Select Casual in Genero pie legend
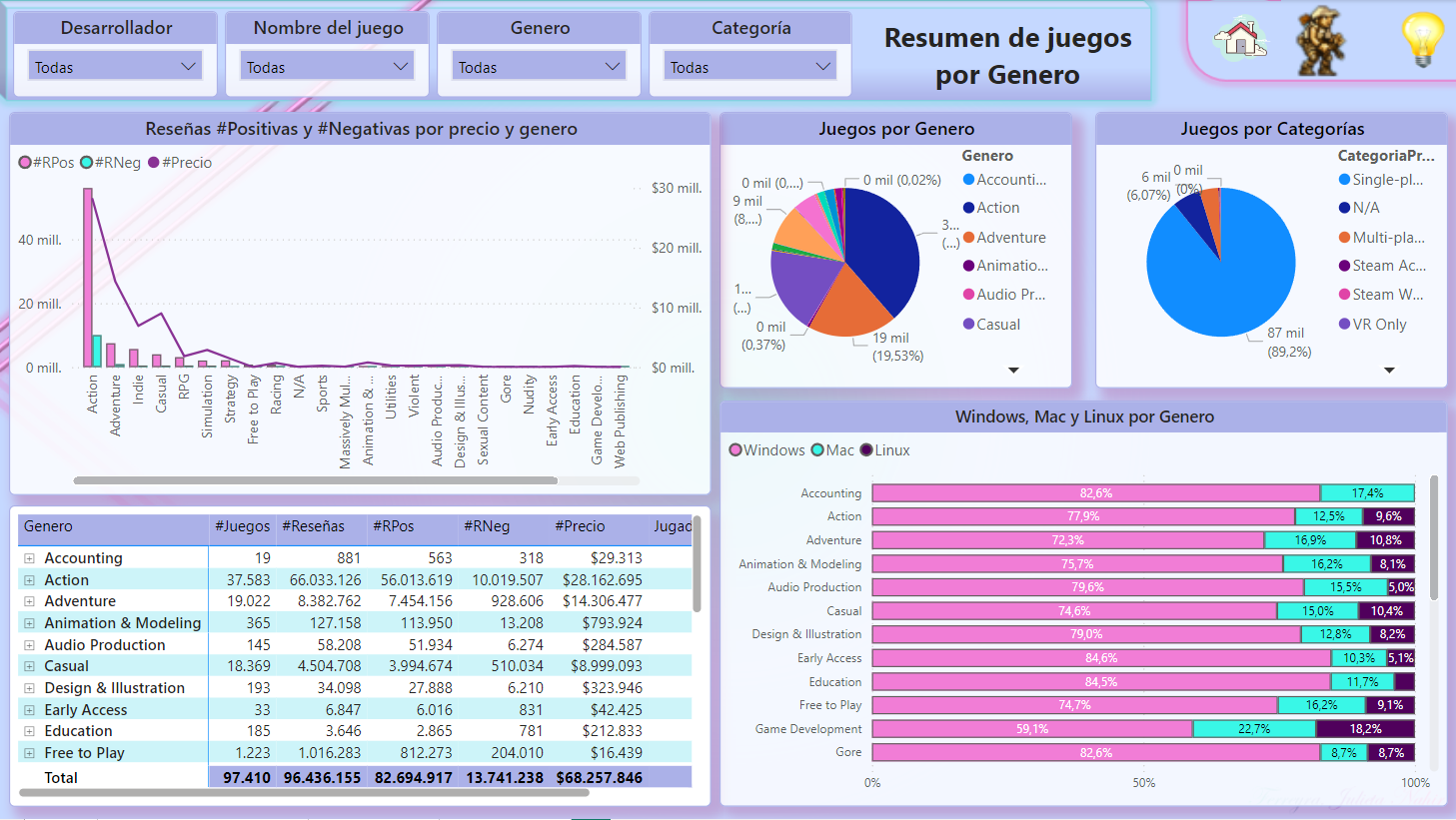 click(991, 325)
